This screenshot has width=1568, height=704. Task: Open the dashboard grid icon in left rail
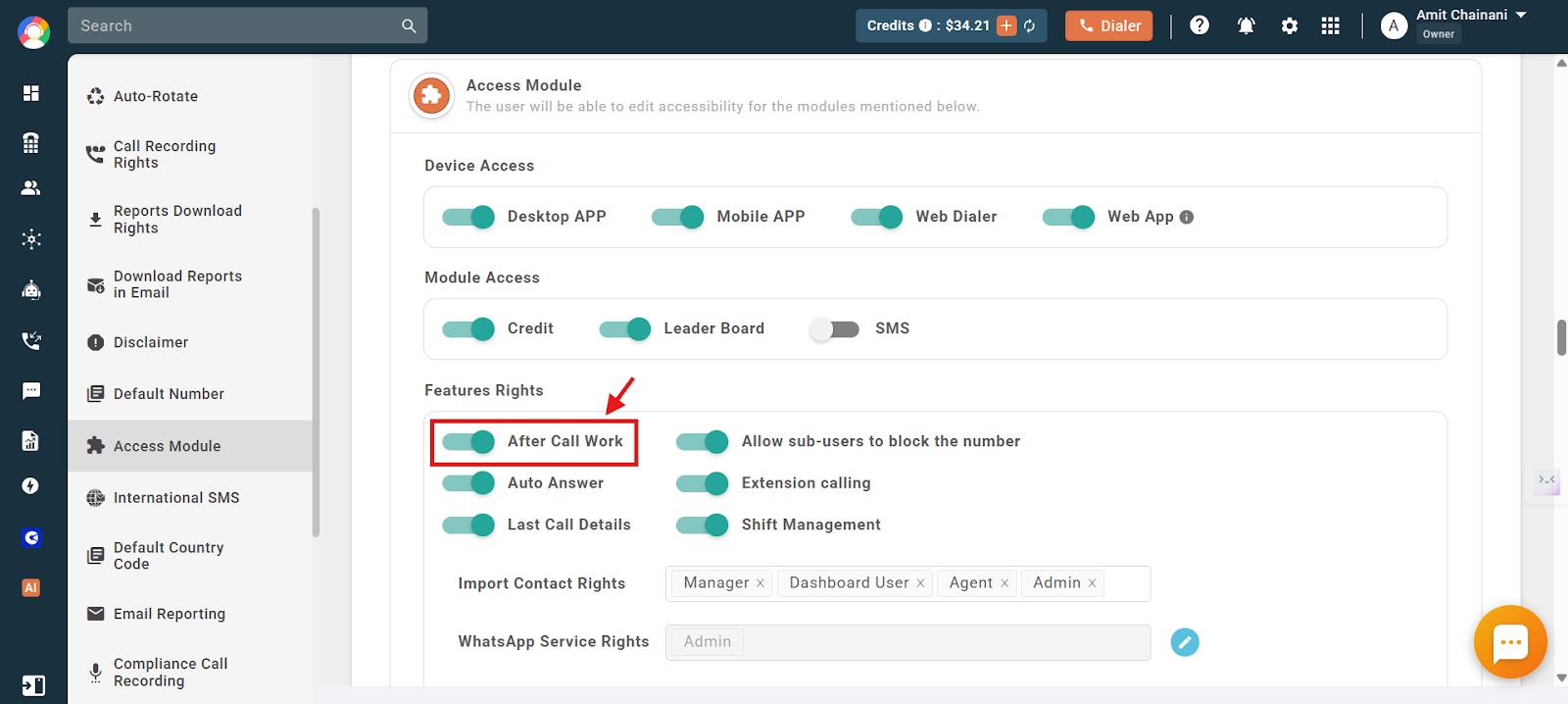(31, 93)
